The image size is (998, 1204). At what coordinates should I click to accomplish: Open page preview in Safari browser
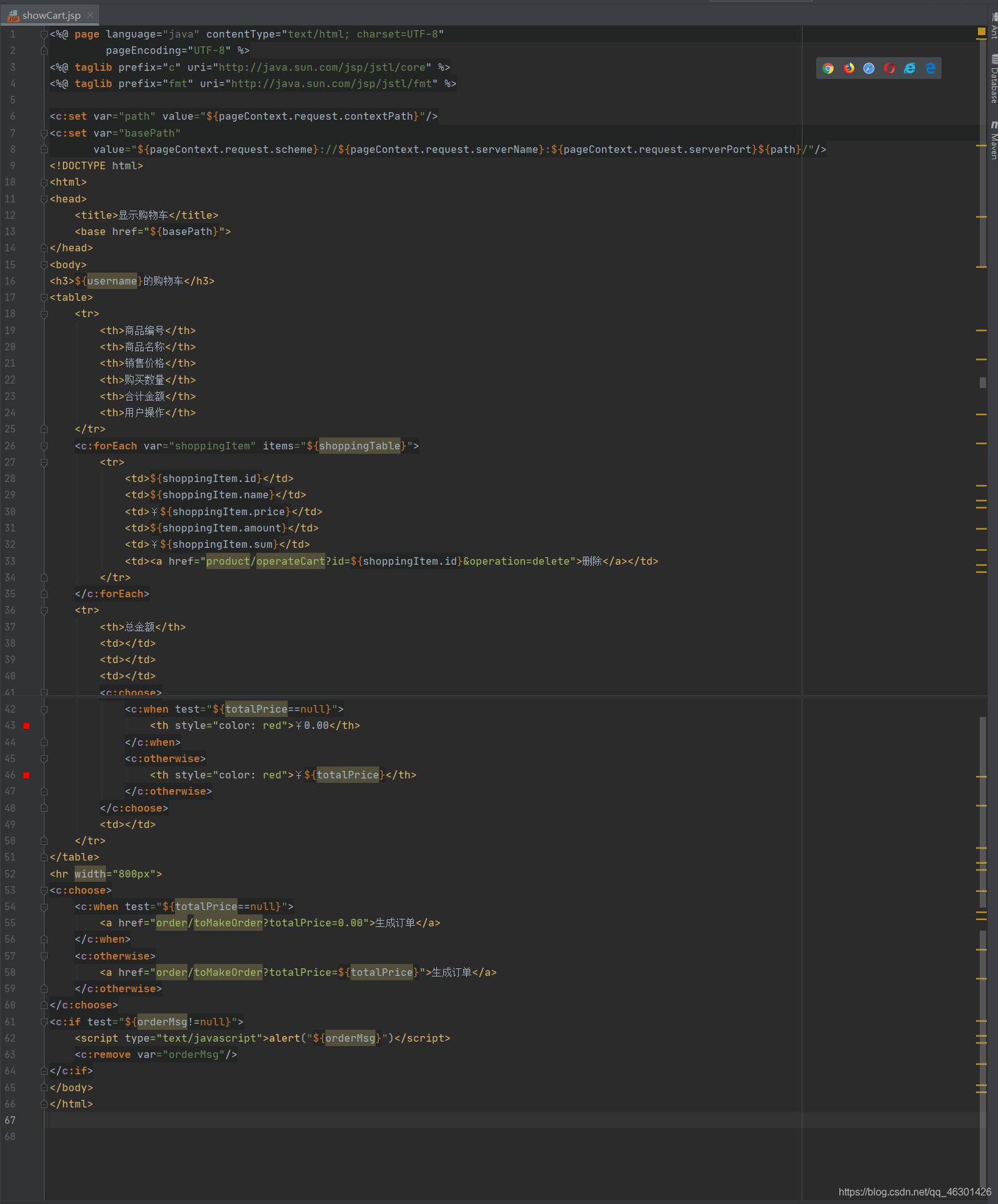click(x=869, y=68)
